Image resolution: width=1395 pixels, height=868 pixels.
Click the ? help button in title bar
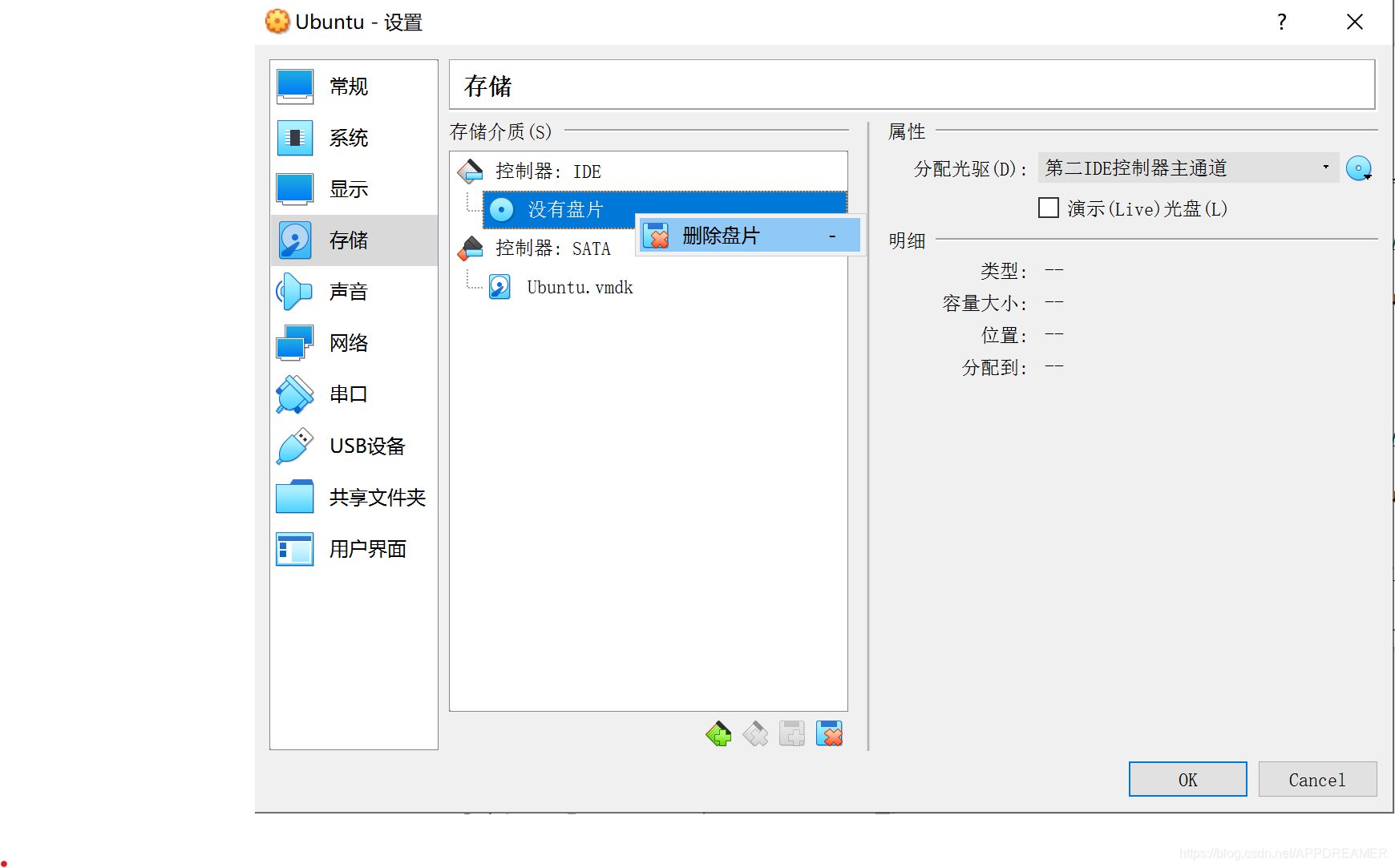point(1281,22)
